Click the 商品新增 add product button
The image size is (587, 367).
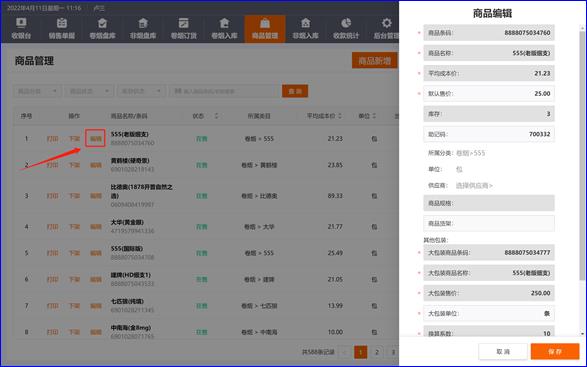coord(374,60)
